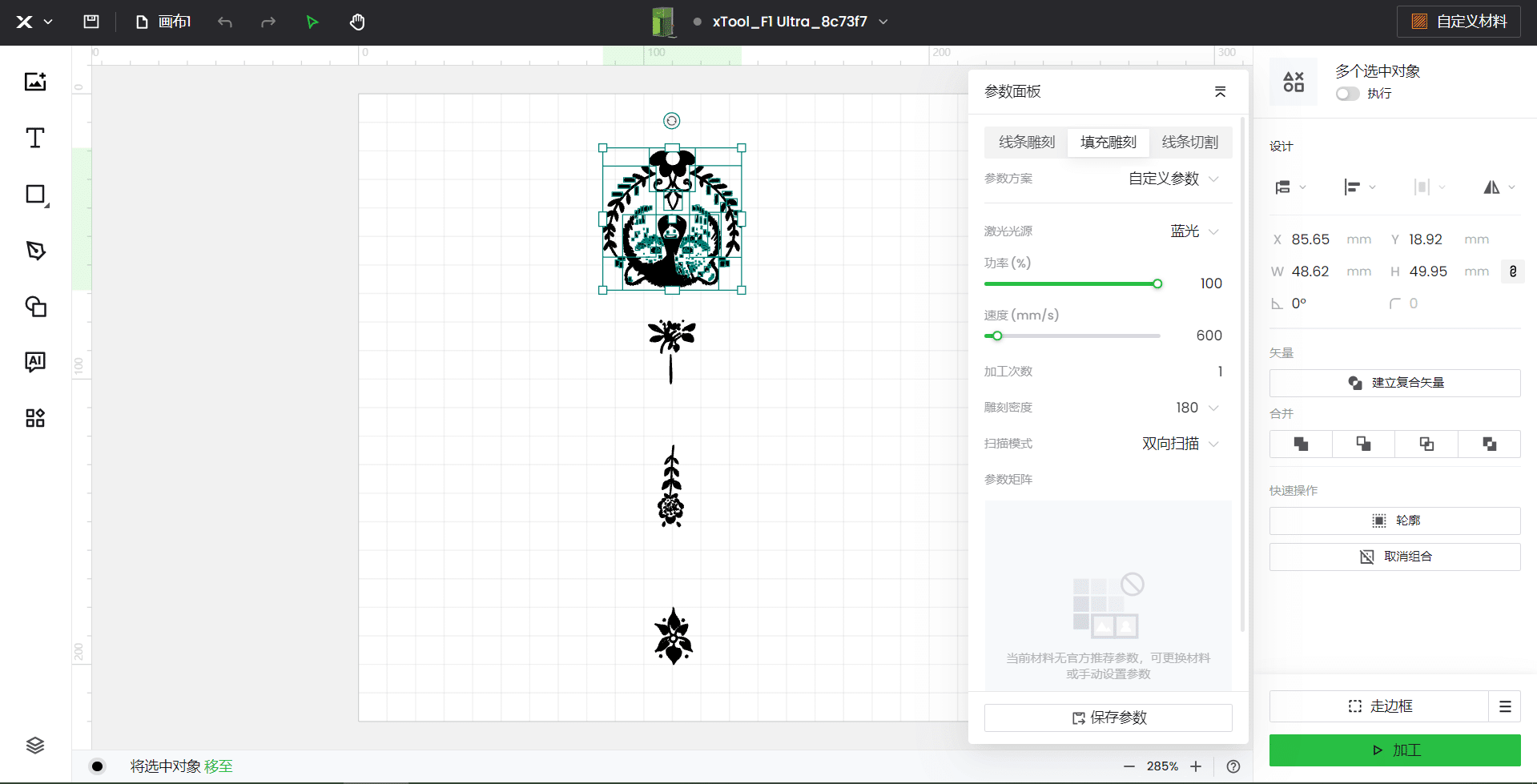The width and height of the screenshot is (1537, 784).
Task: Click the power value field showing 100
Action: [1211, 283]
